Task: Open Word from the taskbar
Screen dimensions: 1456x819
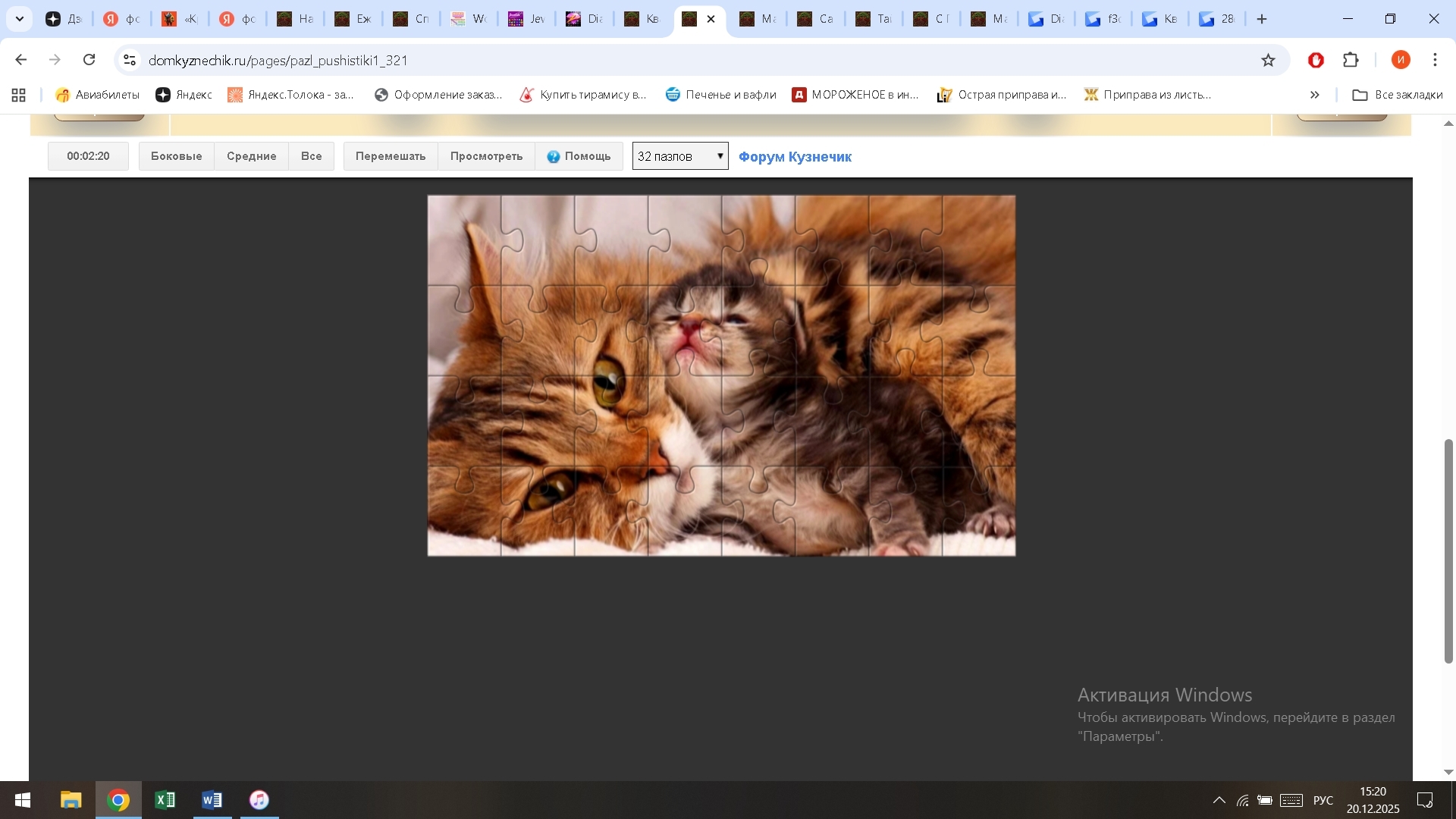Action: (x=212, y=800)
